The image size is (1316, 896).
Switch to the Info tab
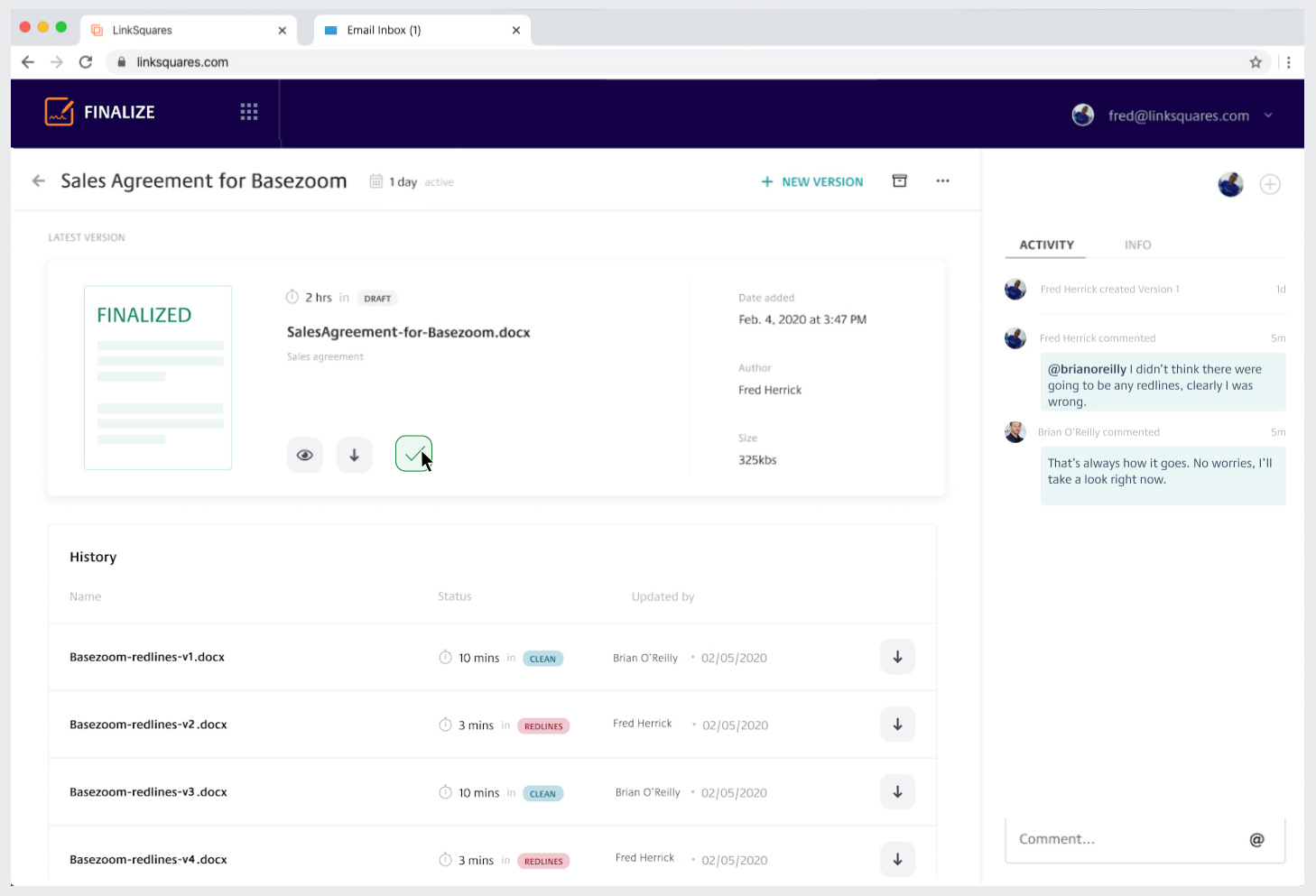pos(1137,245)
